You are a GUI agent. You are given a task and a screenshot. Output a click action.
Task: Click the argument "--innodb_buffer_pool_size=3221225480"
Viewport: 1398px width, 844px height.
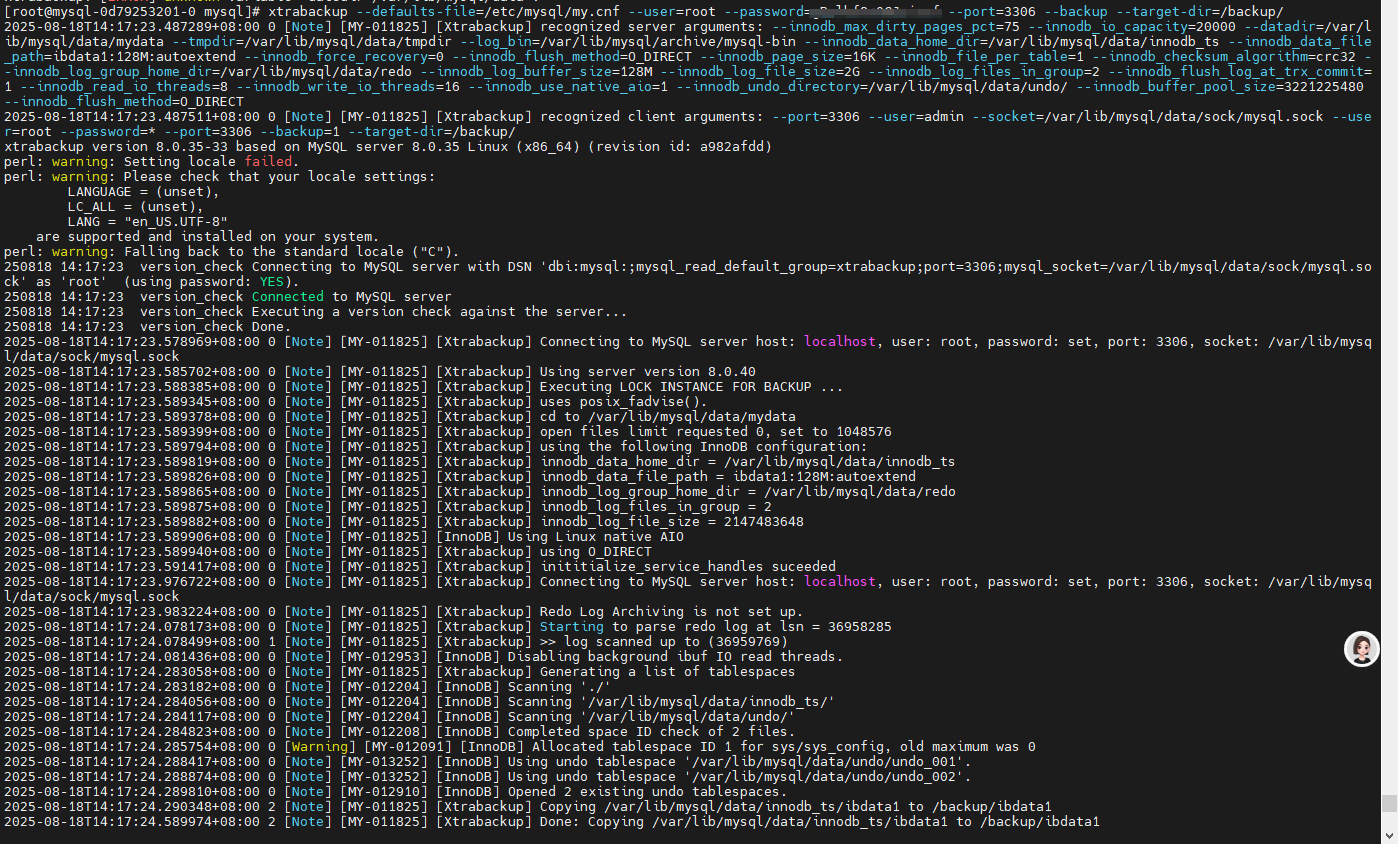(x=1220, y=87)
